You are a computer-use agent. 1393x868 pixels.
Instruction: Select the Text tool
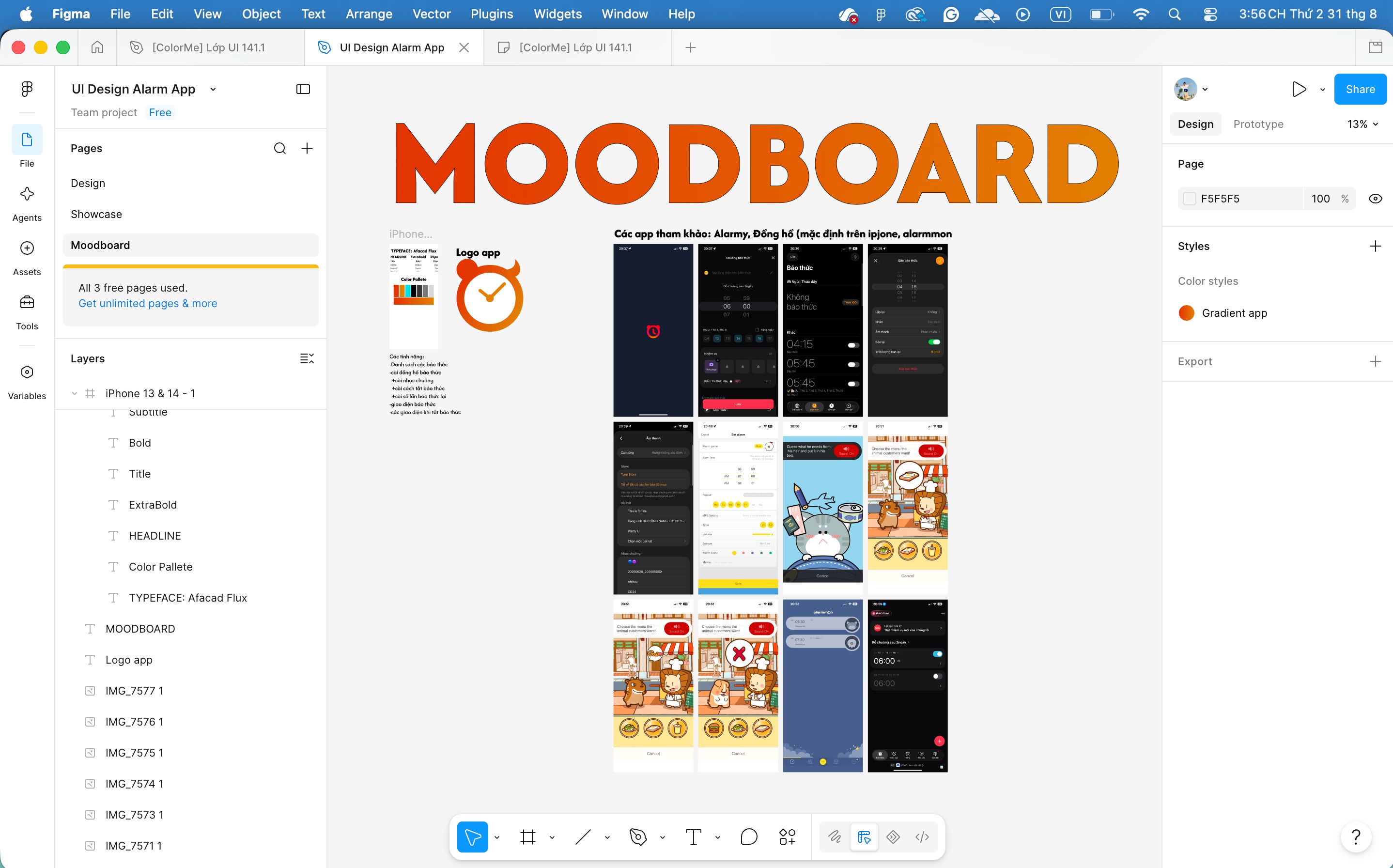coord(693,837)
